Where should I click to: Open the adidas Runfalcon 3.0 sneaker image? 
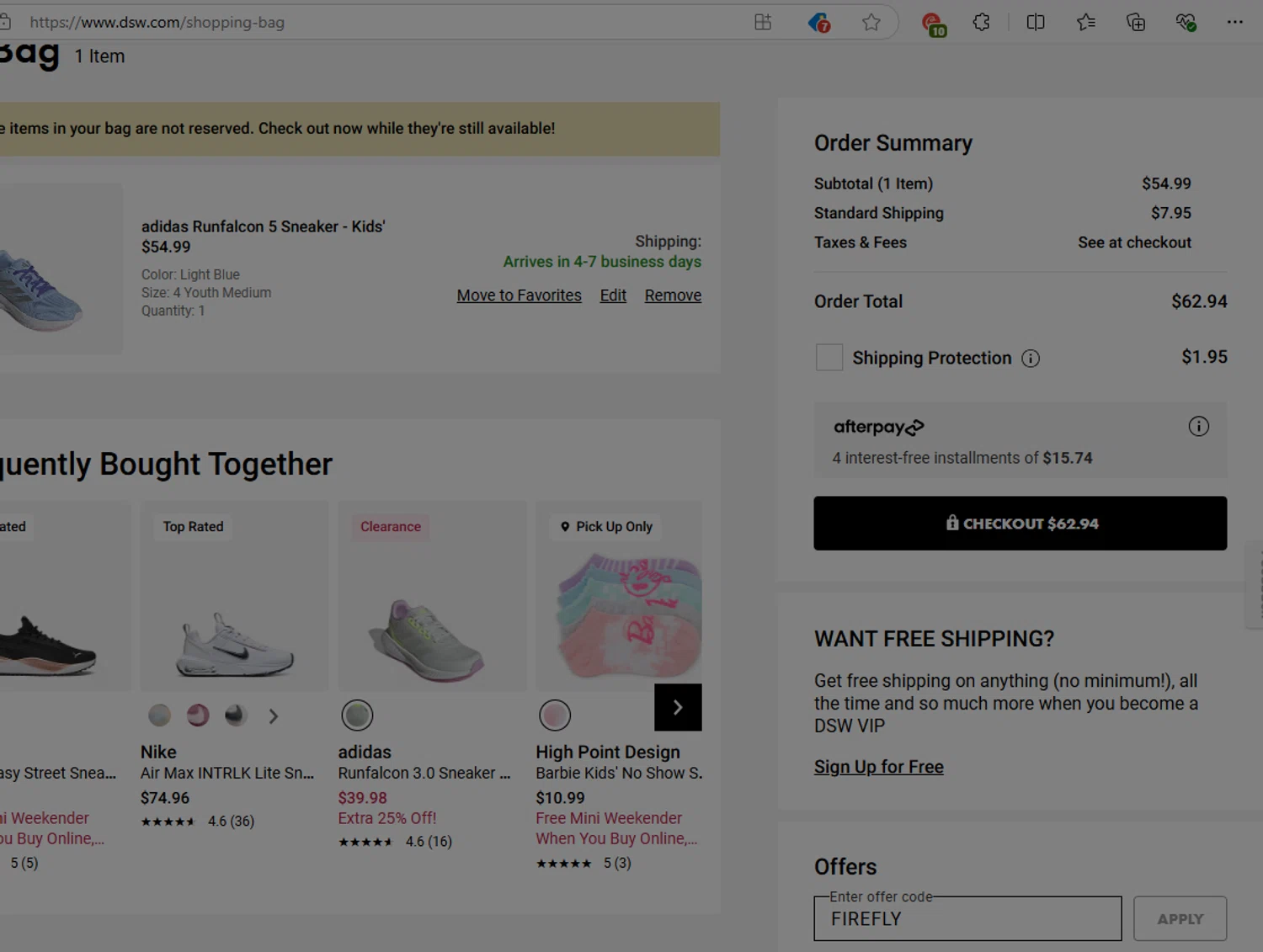[432, 596]
